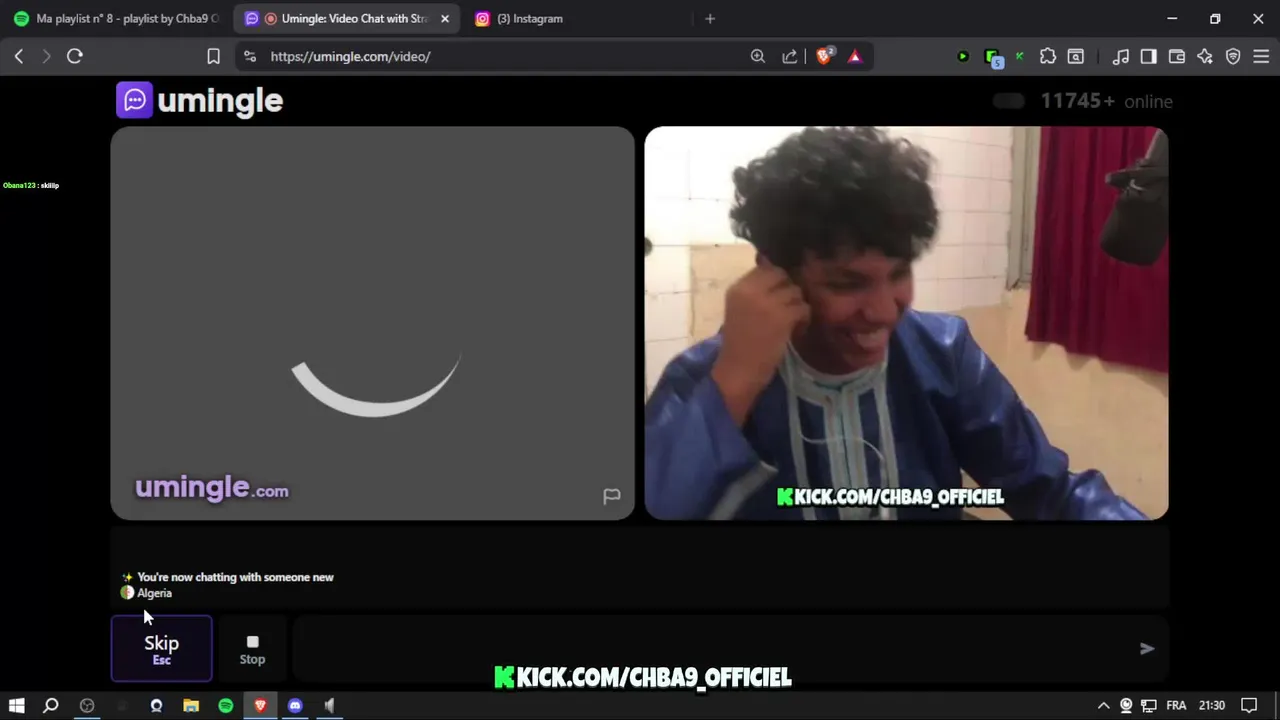Viewport: 1280px width, 720px height.
Task: Open the media control music note icon
Action: (x=1121, y=57)
